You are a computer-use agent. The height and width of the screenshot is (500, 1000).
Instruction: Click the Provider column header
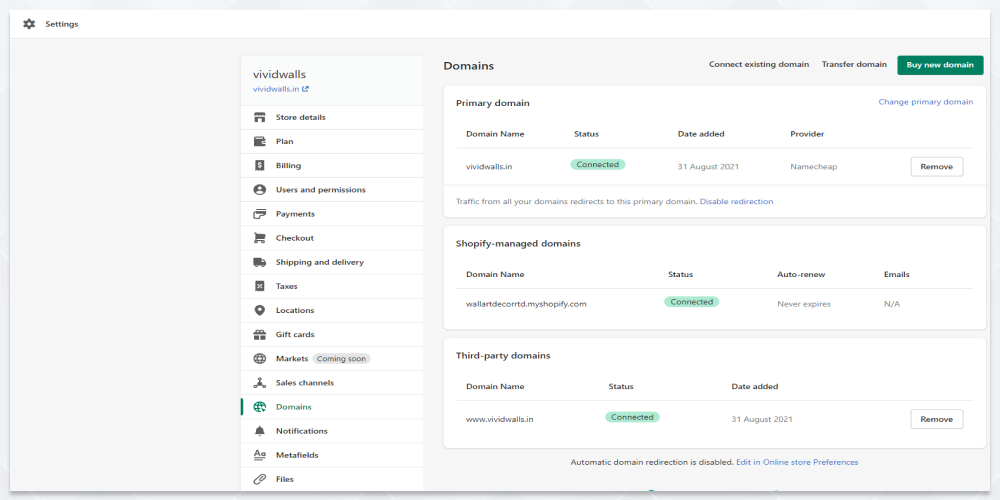tap(807, 134)
